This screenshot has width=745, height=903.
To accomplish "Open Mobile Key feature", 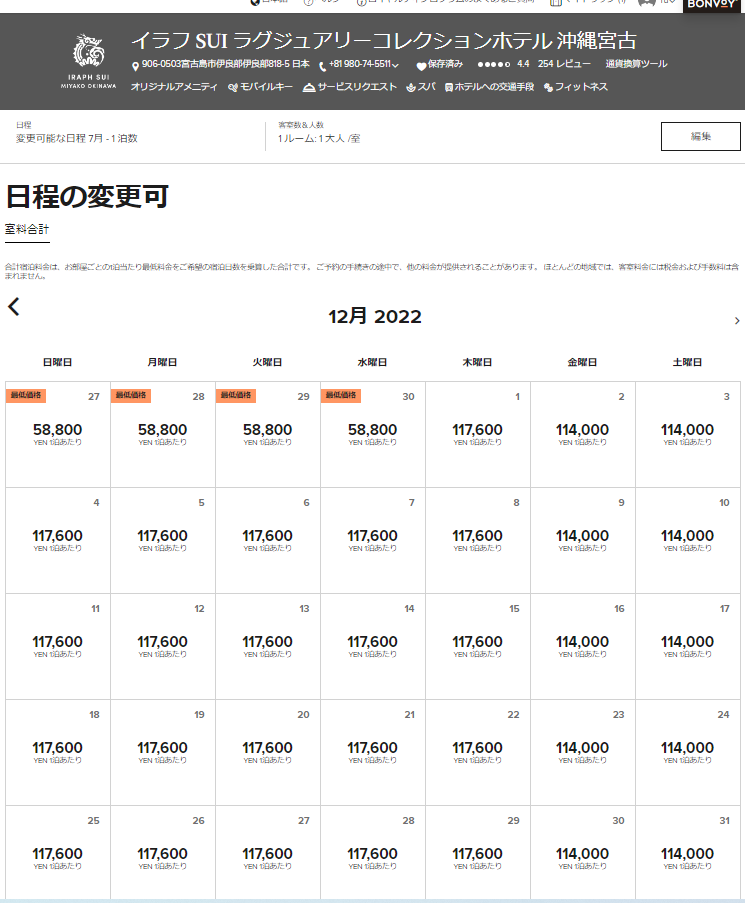I will 260,87.
